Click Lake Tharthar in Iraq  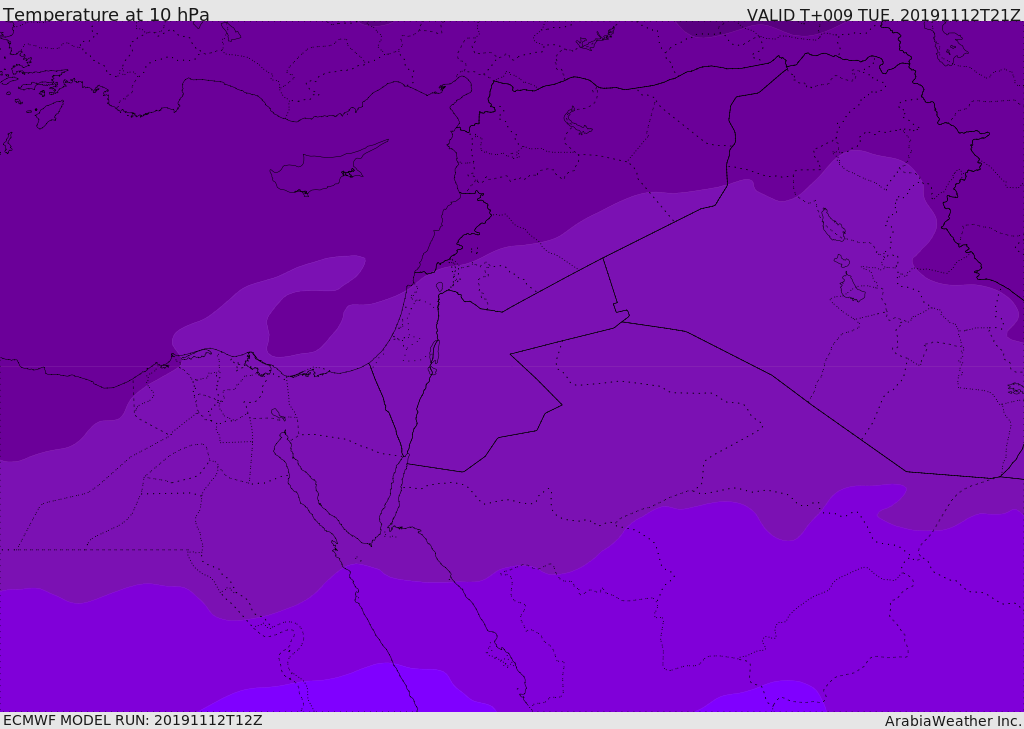[x=832, y=225]
